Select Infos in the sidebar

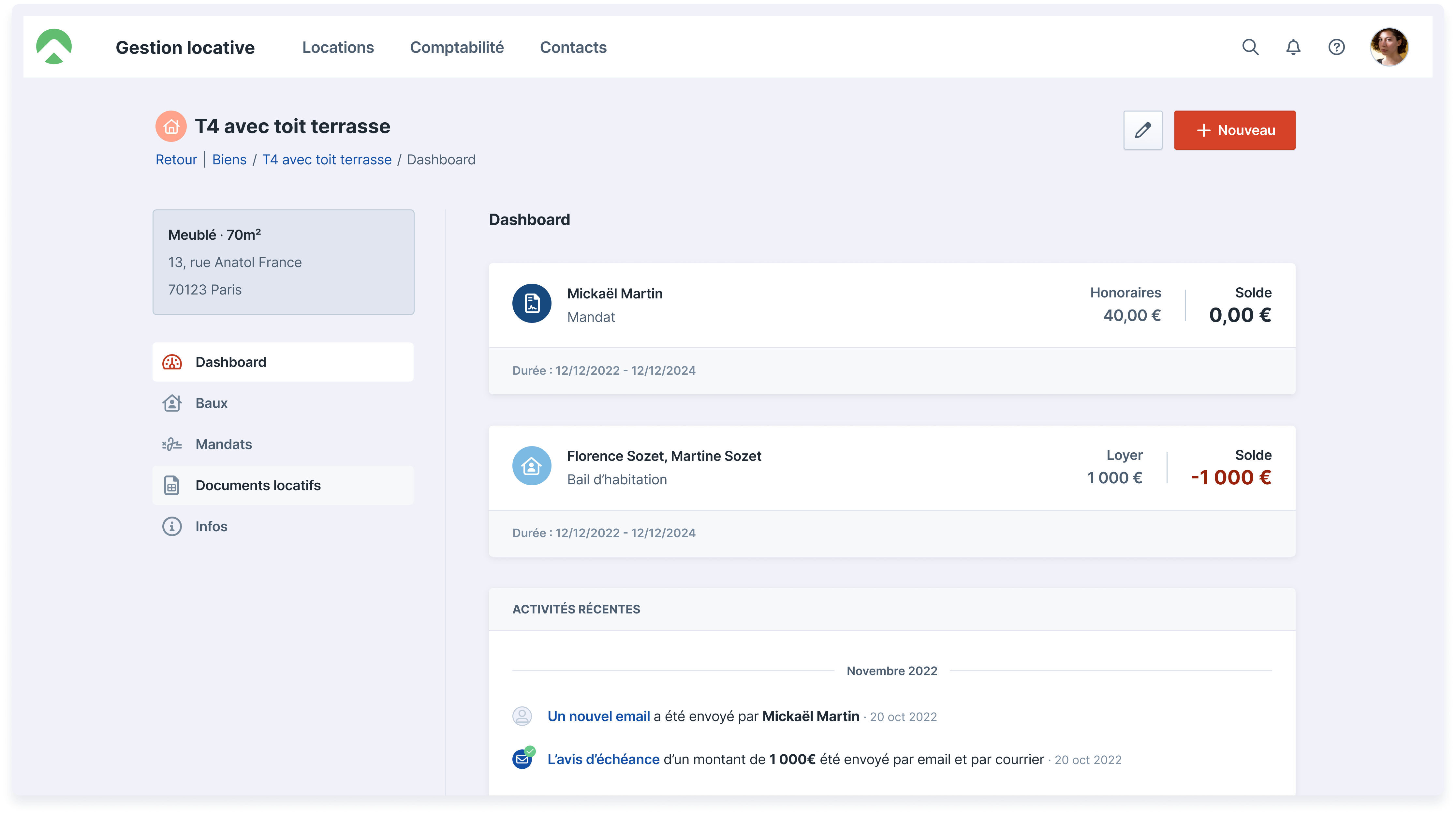[283, 527]
